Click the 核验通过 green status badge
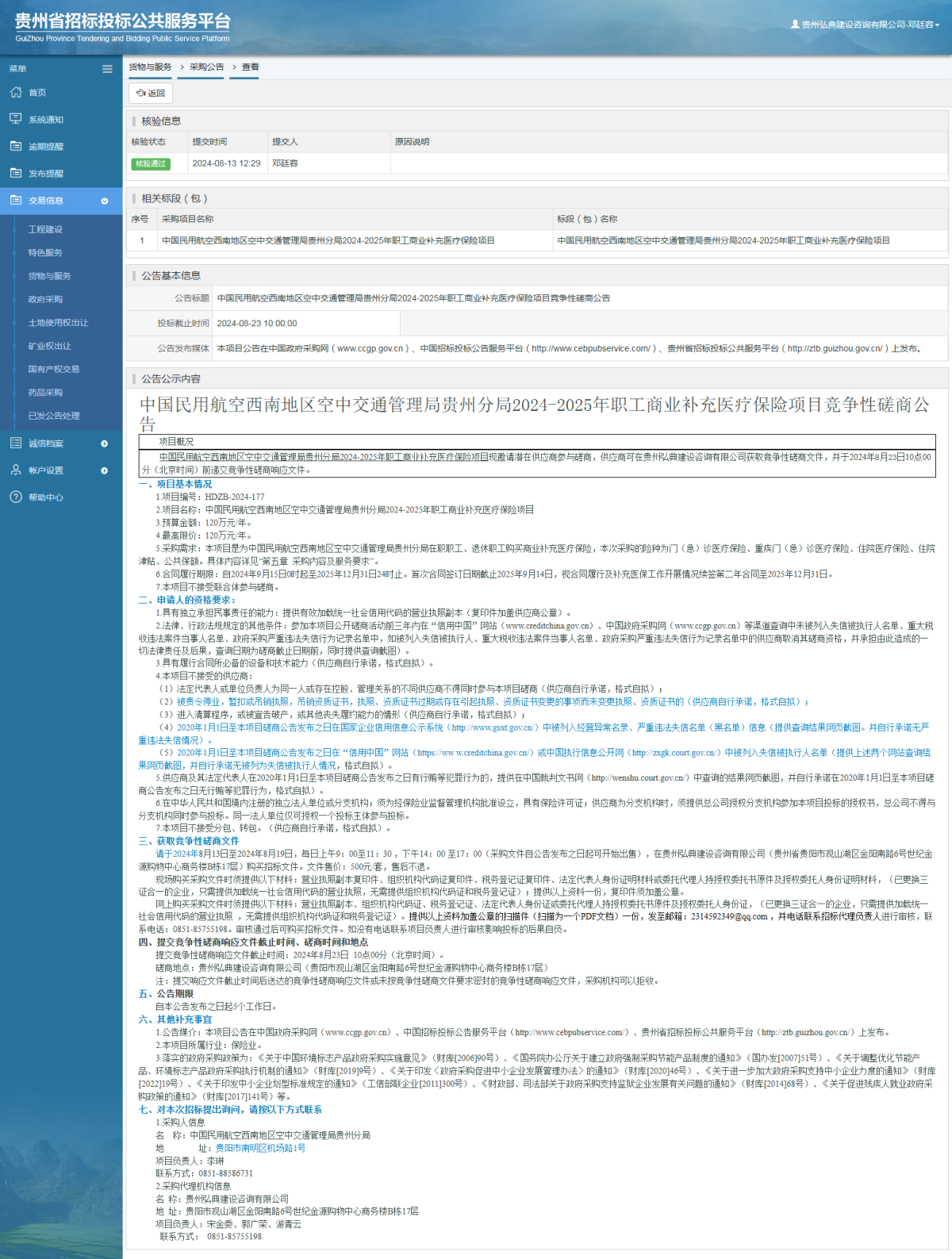This screenshot has width=952, height=1259. point(151,163)
